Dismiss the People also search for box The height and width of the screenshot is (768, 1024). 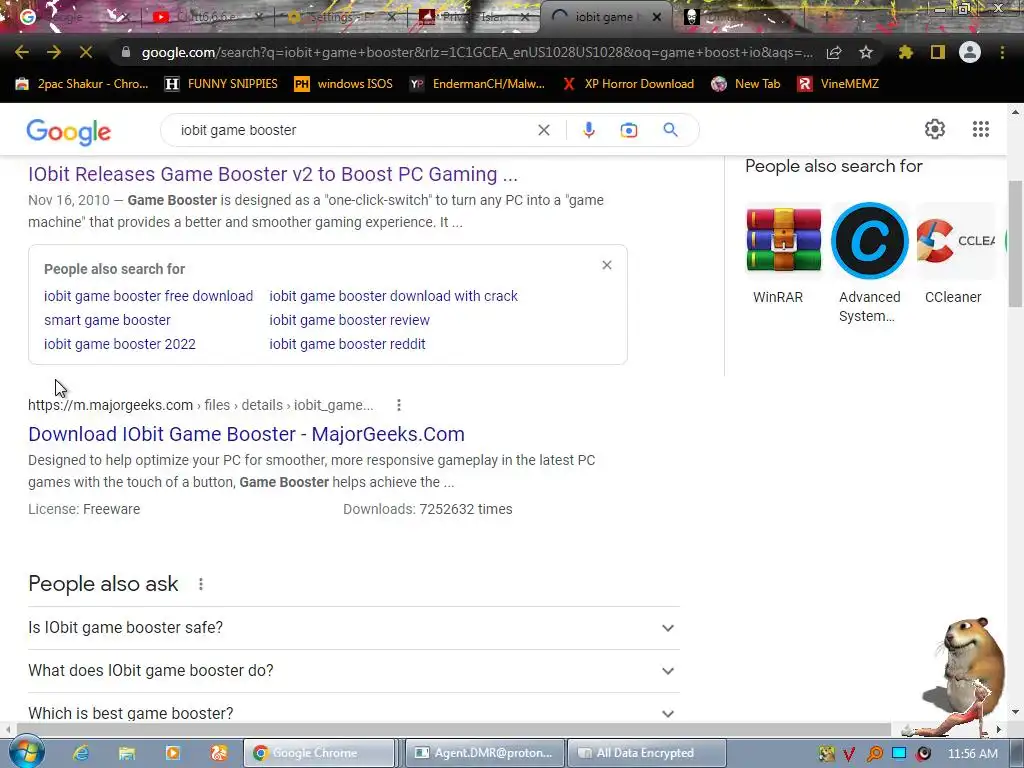607,265
